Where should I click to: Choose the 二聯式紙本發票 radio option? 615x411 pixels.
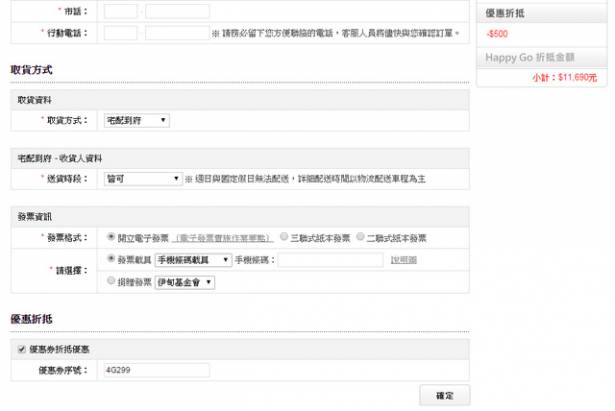point(360,237)
